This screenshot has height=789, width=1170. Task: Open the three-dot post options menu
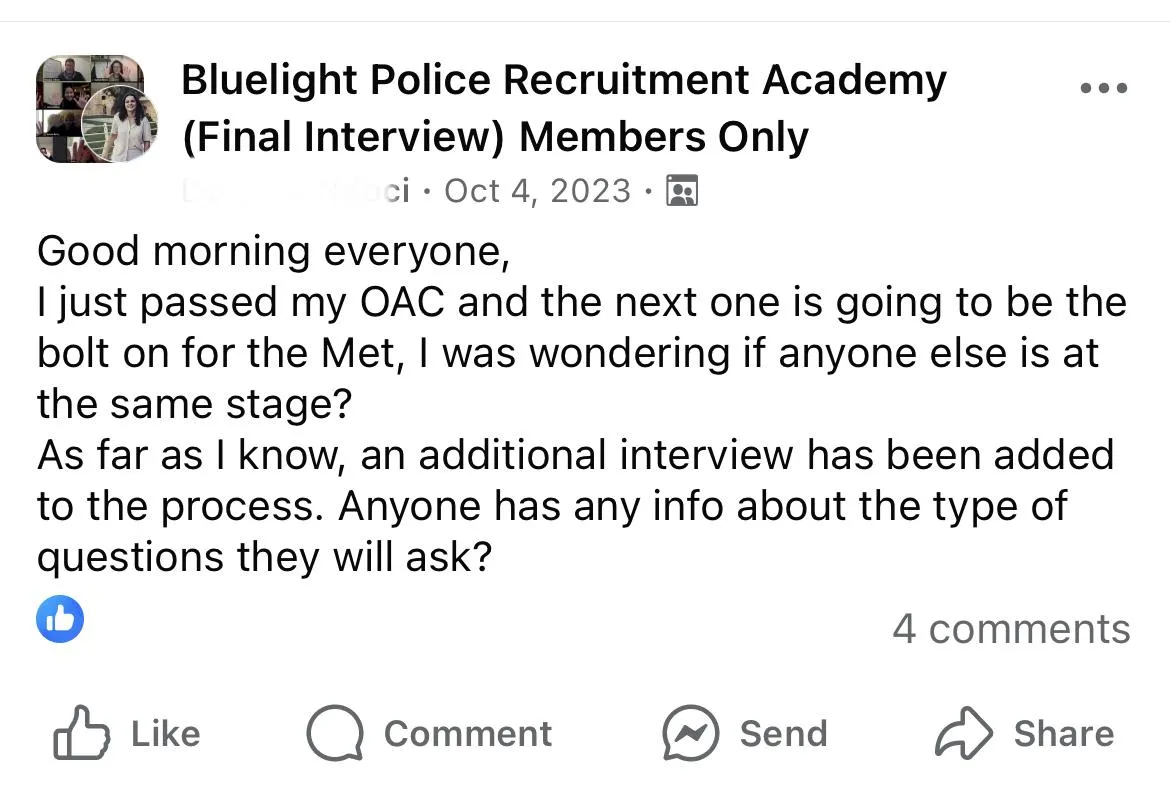[x=1104, y=88]
